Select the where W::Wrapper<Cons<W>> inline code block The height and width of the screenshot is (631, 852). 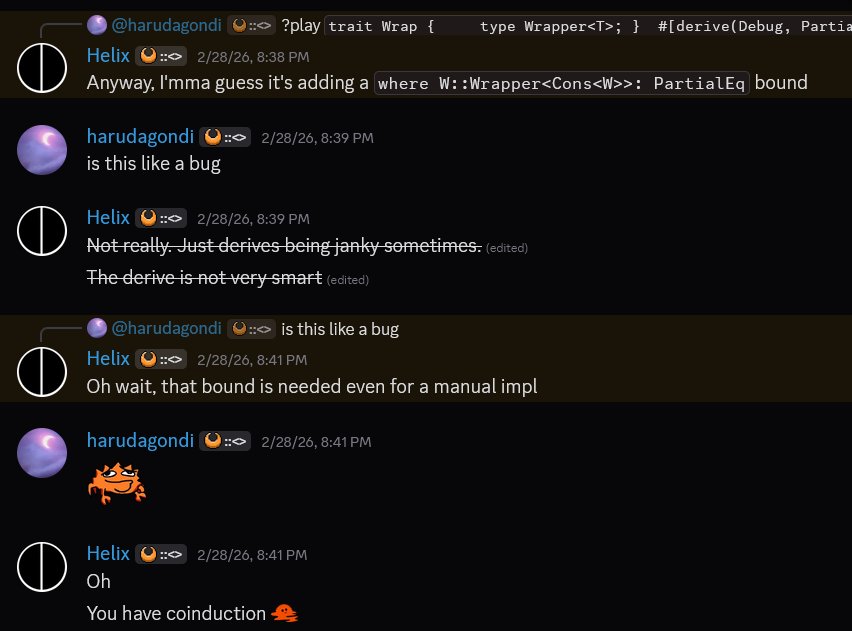click(x=560, y=83)
